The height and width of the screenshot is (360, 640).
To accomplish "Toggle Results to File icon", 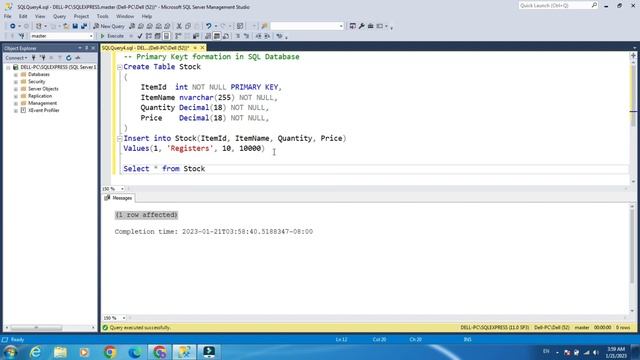I will (226, 36).
